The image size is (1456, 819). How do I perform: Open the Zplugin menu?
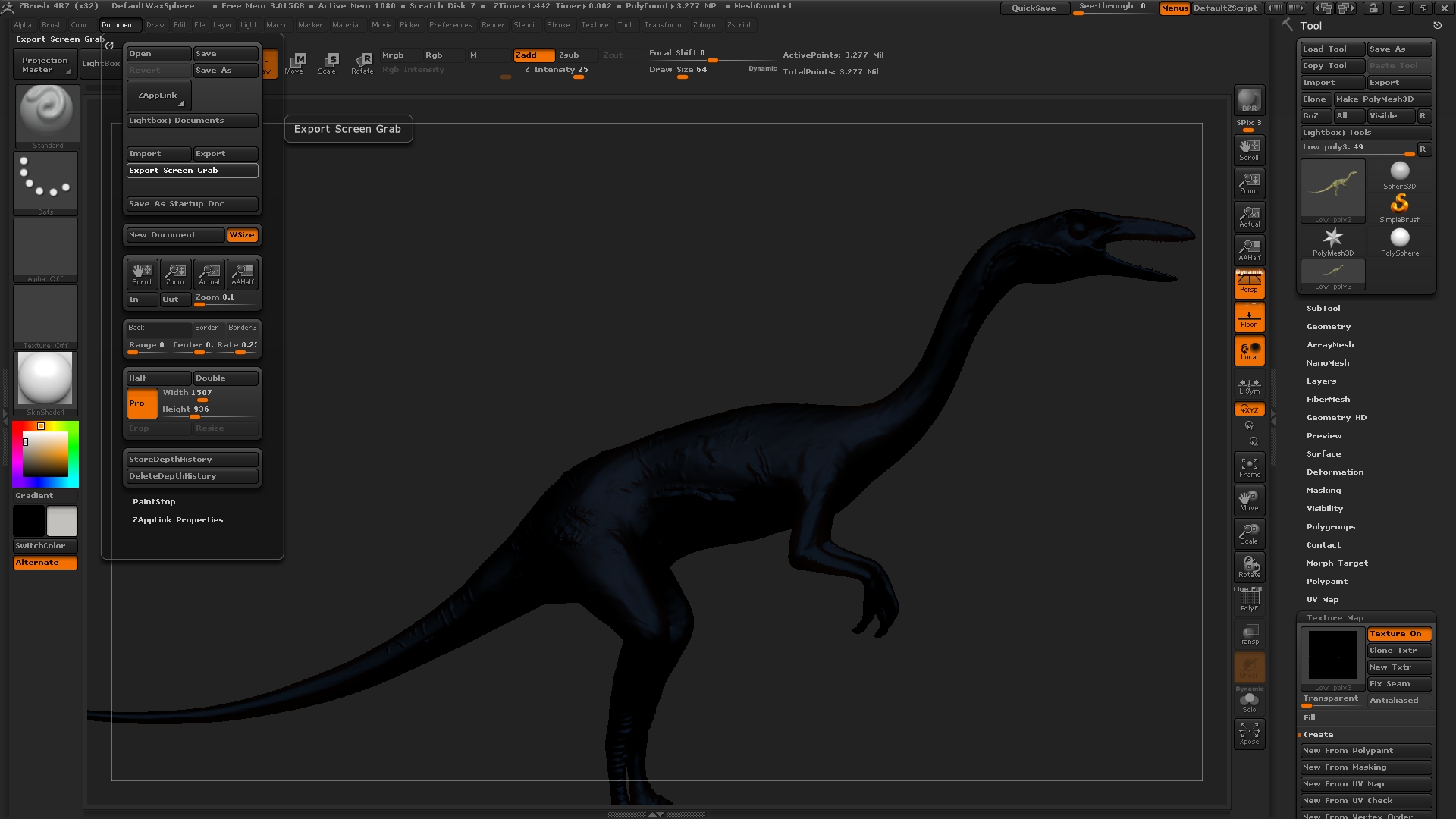pyautogui.click(x=704, y=25)
